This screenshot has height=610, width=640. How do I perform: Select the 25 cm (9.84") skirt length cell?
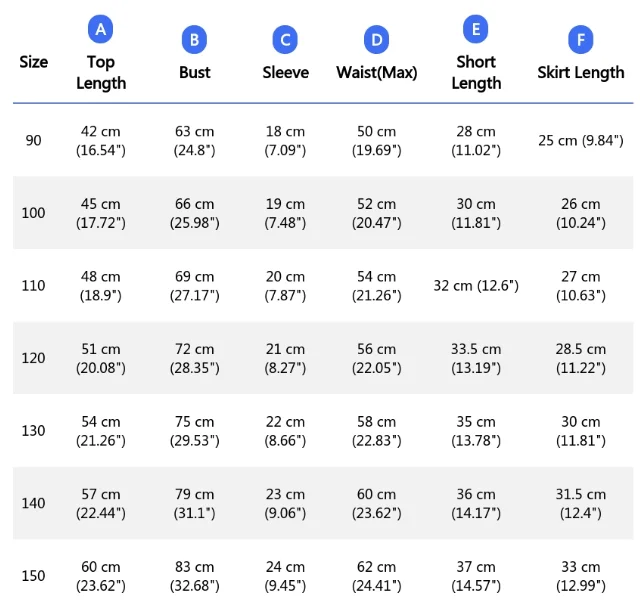coord(581,140)
